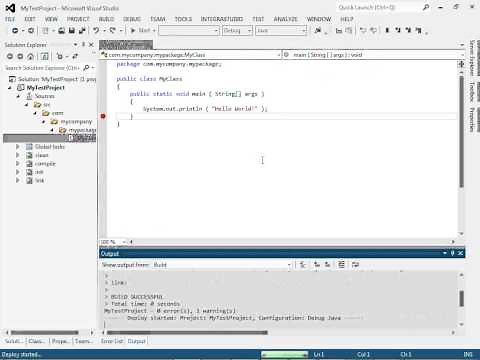Viewport: 480px width, 360px height.
Task: Click Solution Explorer Back icon
Action: [10, 56]
